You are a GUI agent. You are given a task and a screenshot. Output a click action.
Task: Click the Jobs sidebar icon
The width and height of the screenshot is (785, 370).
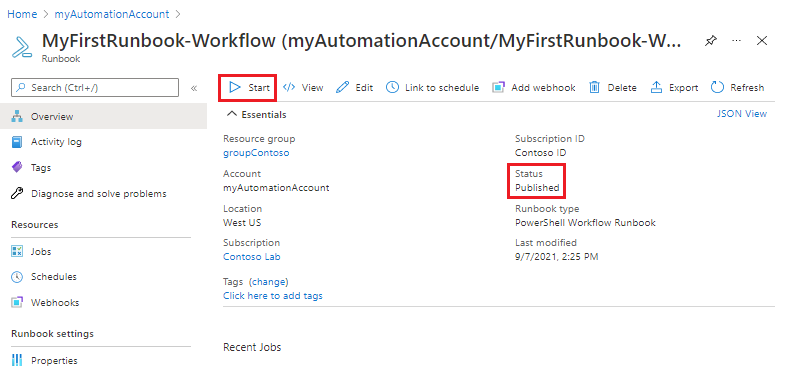point(17,252)
